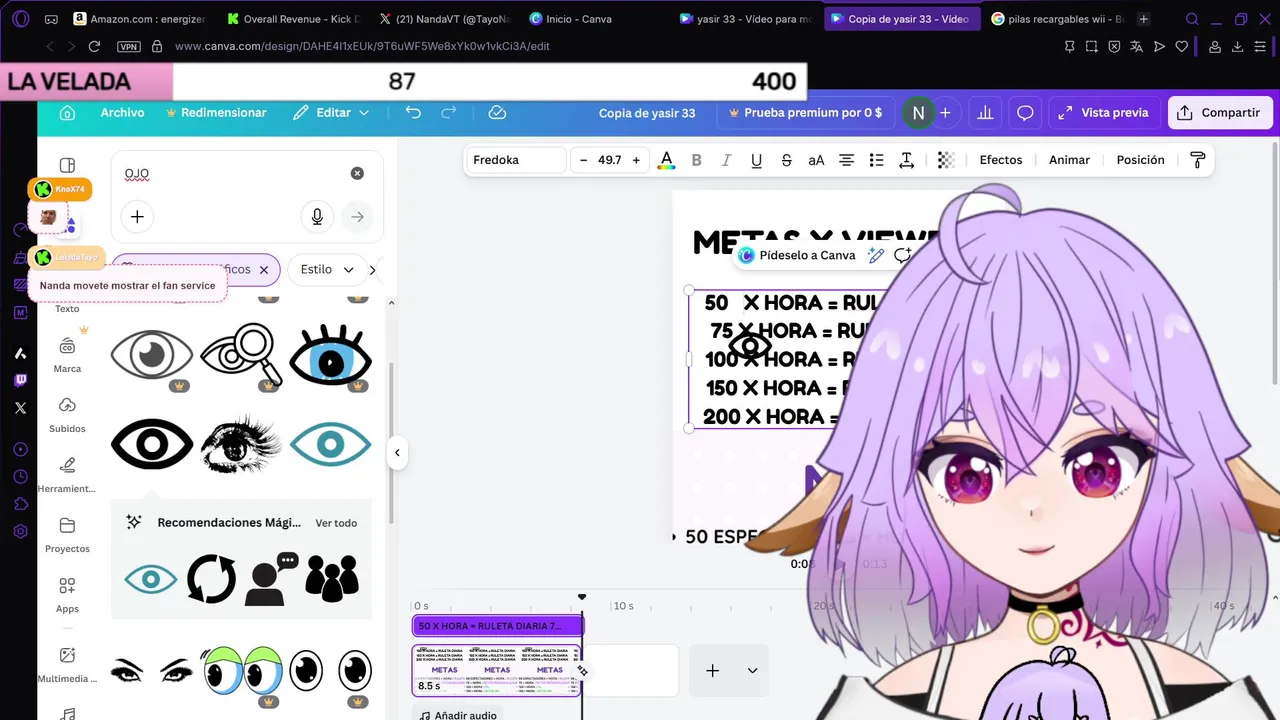Click Ver todo in Recomendaciones Mágicas

[x=336, y=523]
